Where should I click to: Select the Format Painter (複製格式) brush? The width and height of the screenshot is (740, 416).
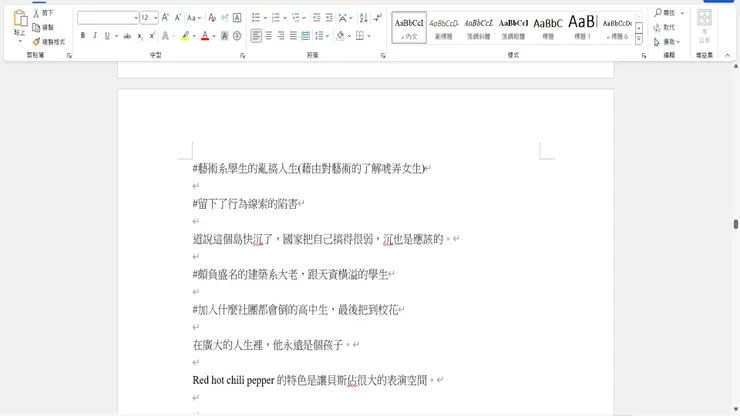tap(36, 42)
